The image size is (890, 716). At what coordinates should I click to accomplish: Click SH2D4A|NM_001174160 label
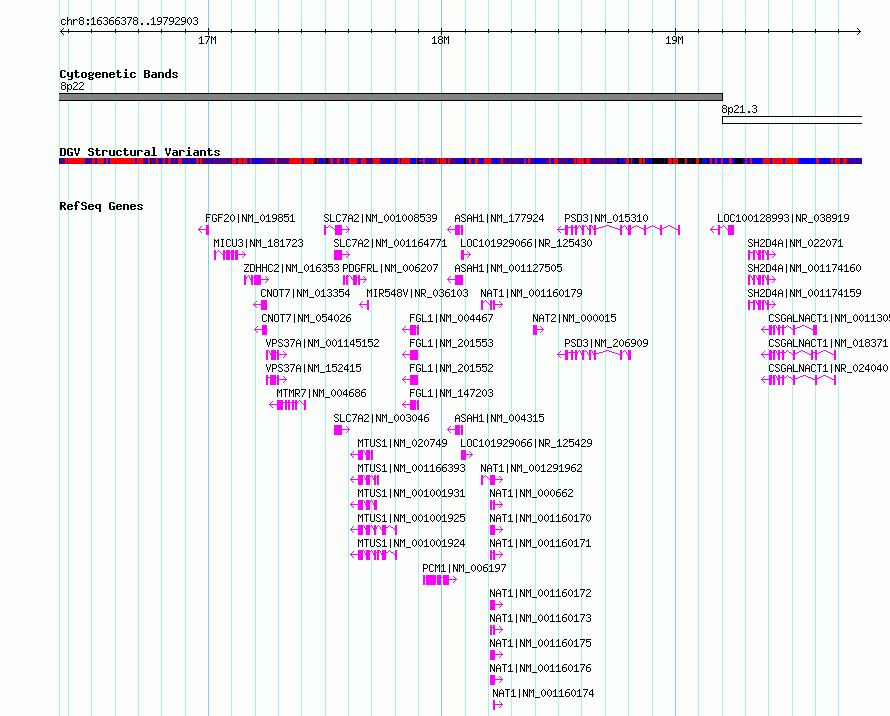click(804, 268)
